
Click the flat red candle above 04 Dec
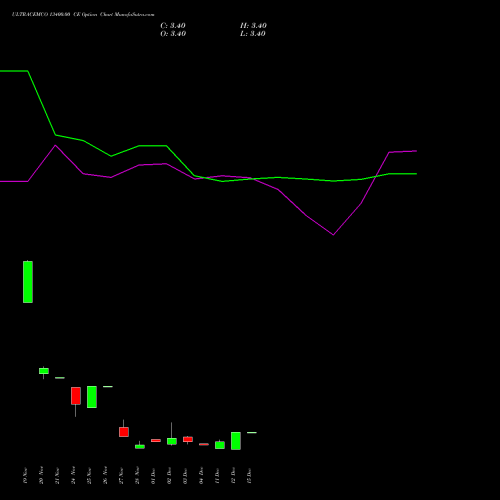204,444
